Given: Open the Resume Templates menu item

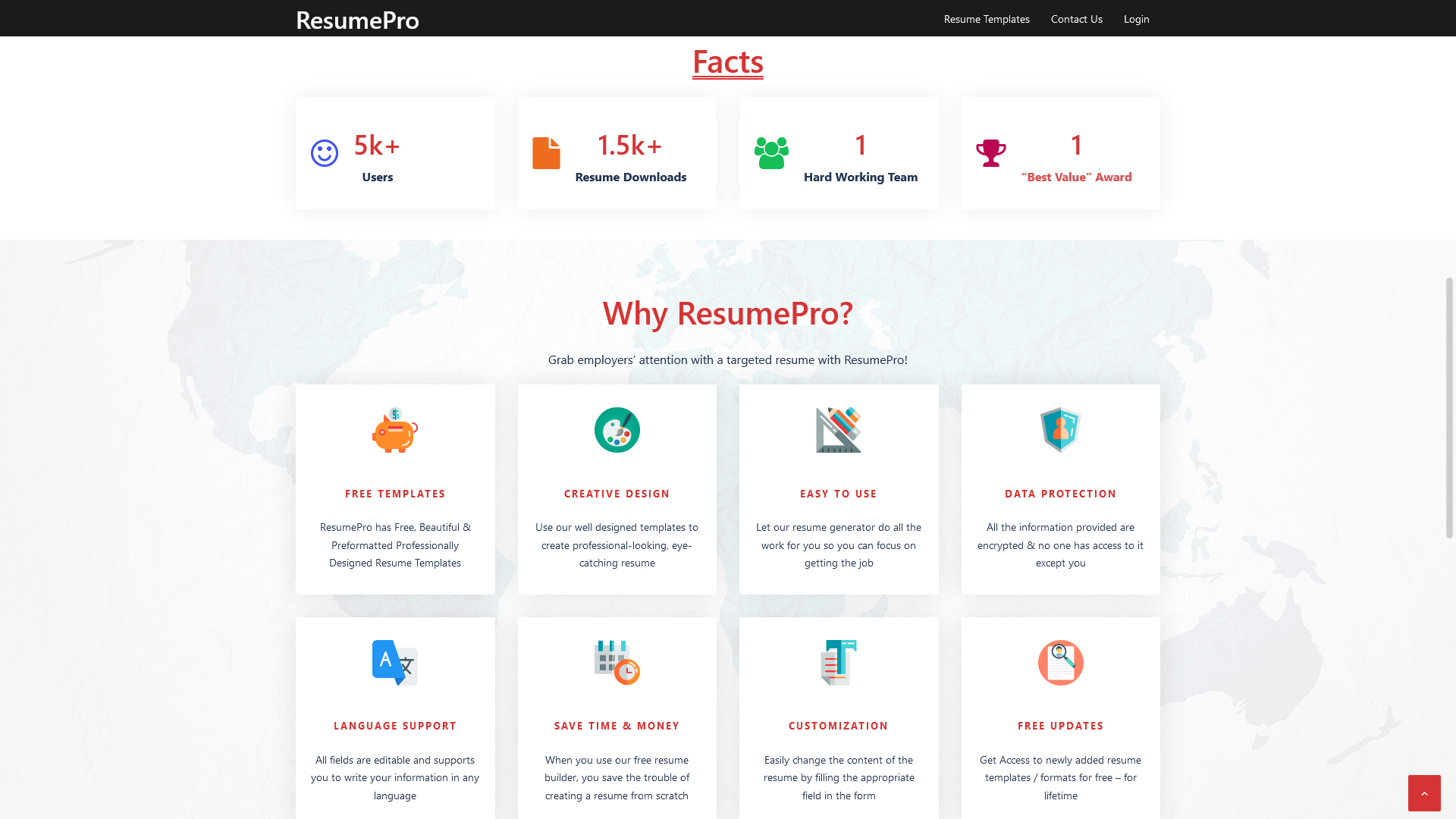Looking at the screenshot, I should 987,19.
